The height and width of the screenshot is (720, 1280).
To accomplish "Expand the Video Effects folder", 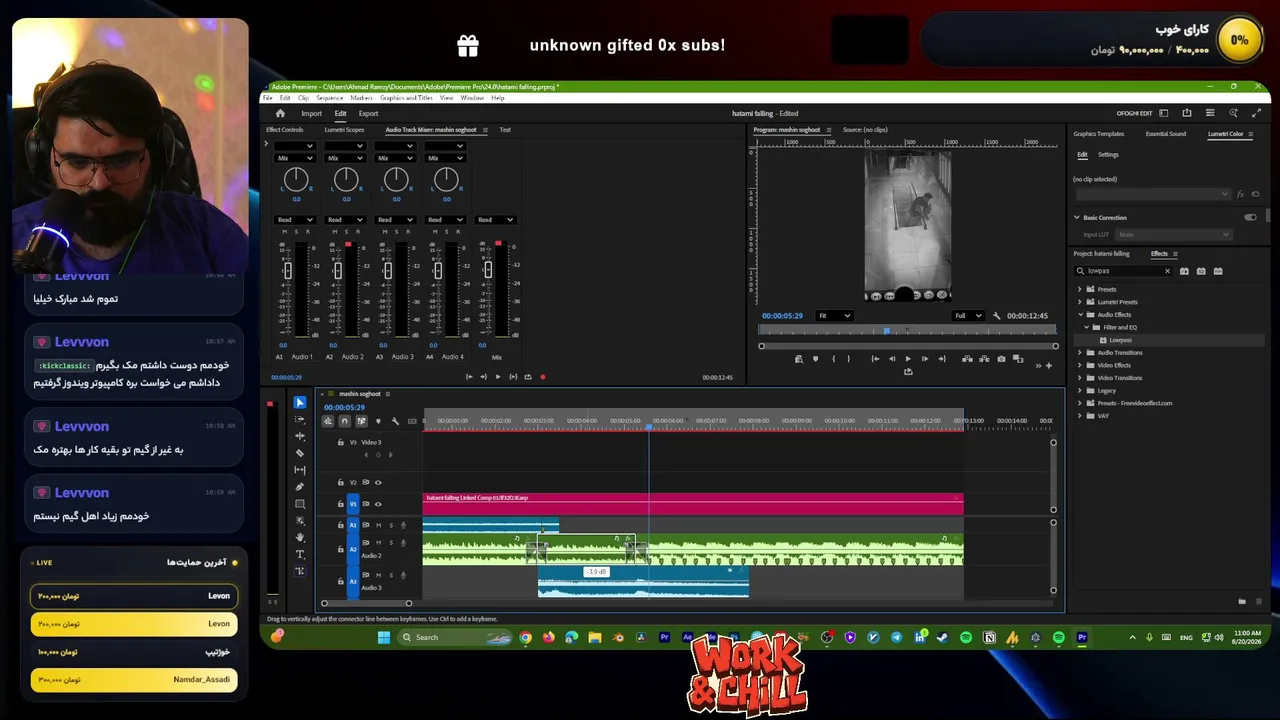I will (x=1080, y=365).
